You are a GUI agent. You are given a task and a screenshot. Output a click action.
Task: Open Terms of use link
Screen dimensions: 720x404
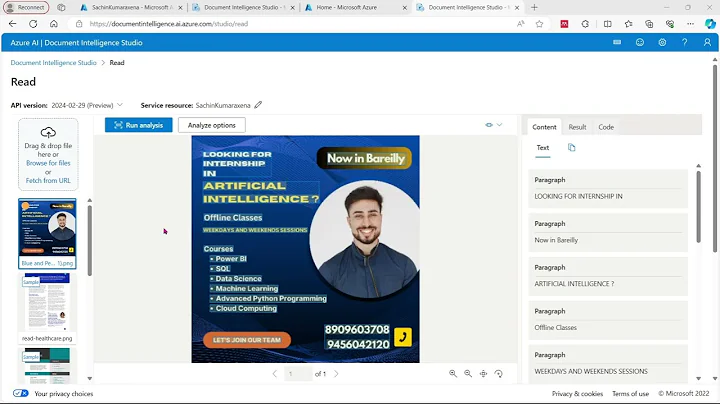tap(630, 393)
